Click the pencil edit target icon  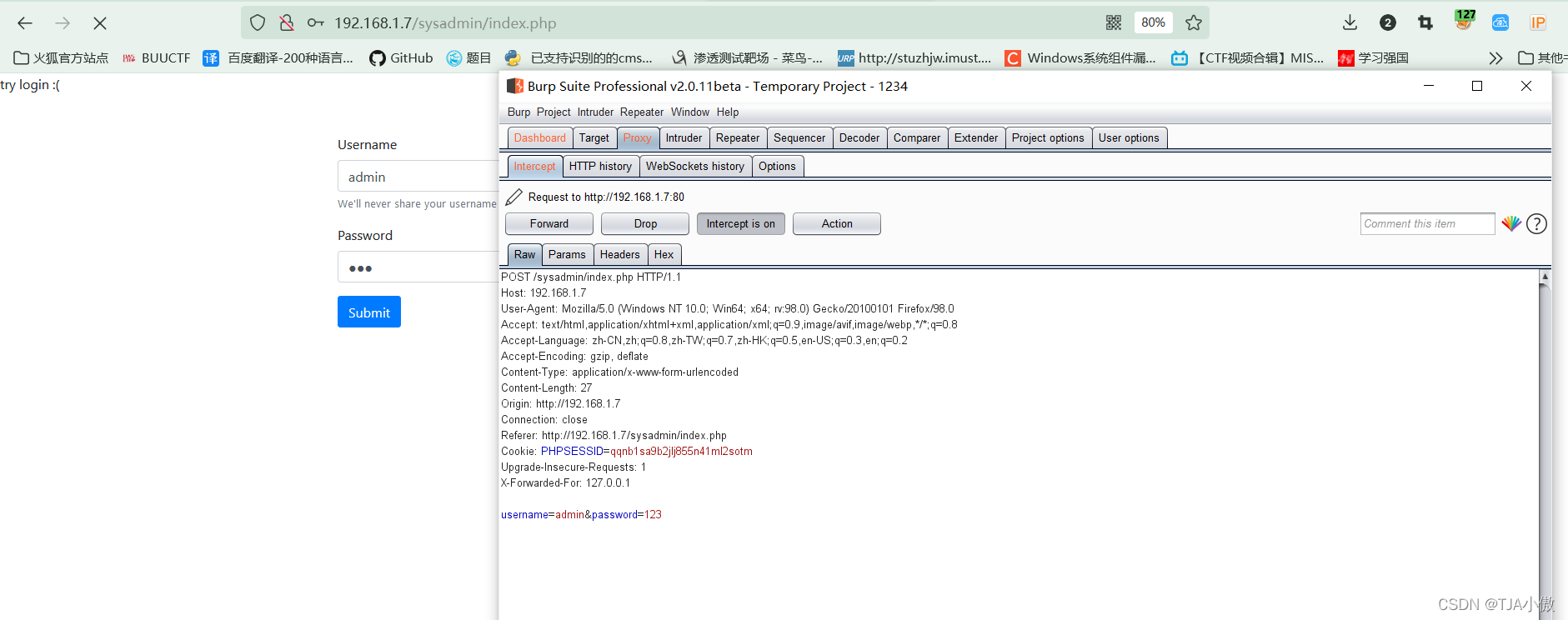pyautogui.click(x=514, y=197)
